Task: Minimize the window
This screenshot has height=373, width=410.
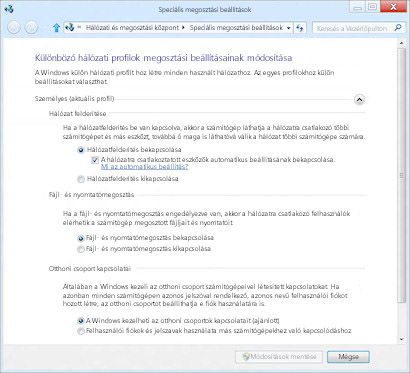Action: click(358, 6)
